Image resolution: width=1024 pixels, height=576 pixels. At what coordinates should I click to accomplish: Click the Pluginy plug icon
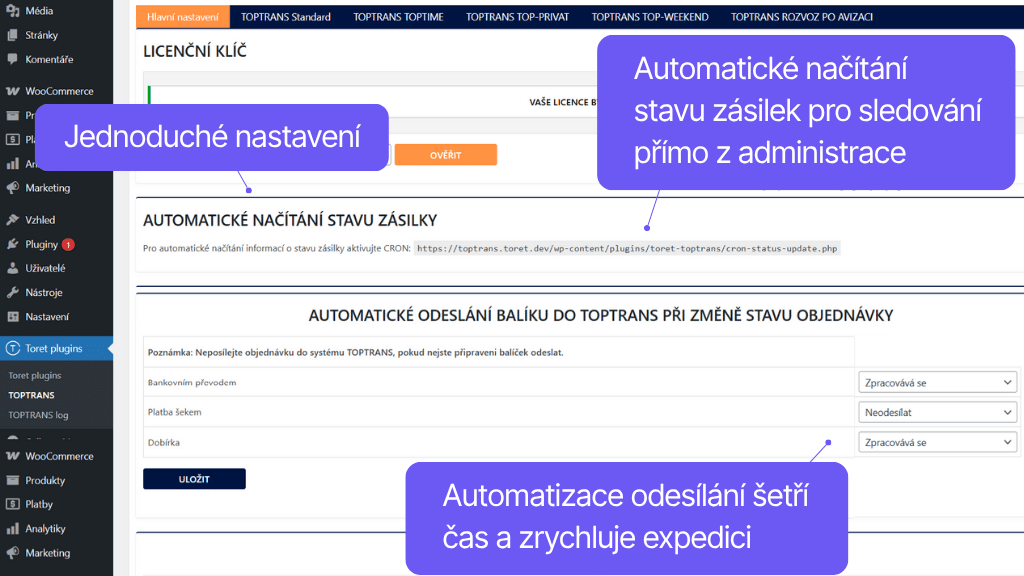point(12,243)
